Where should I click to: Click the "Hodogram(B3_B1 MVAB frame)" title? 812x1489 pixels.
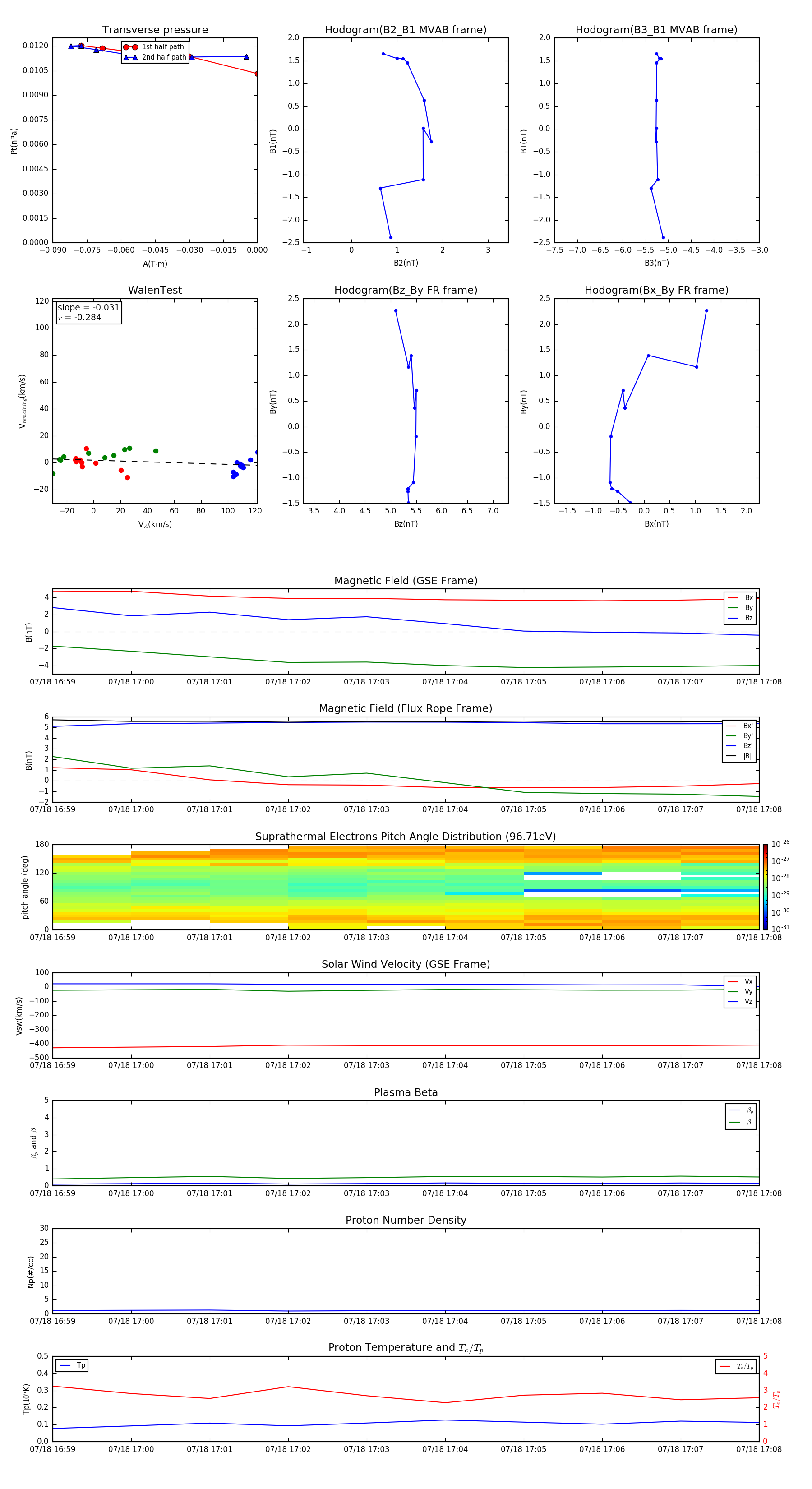click(656, 30)
